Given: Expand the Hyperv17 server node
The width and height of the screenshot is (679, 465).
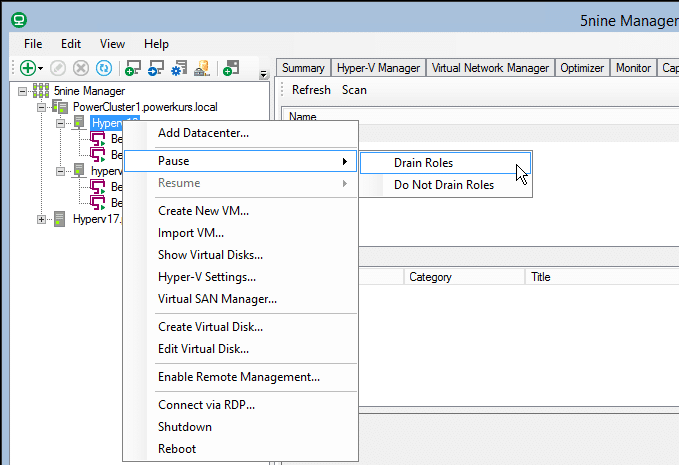Looking at the screenshot, I should coord(41,219).
